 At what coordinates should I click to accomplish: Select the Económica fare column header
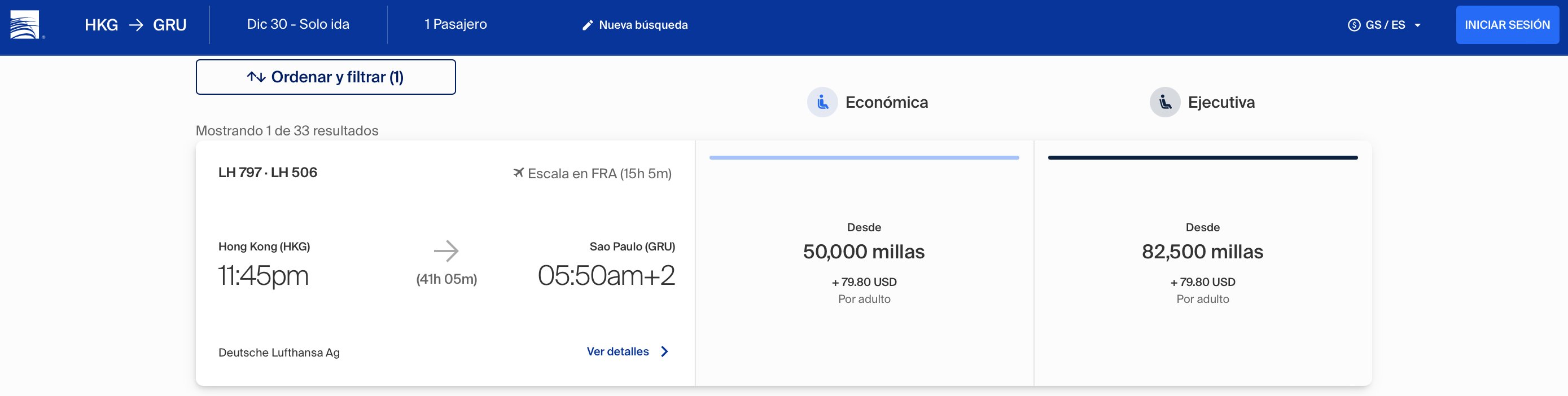pos(868,102)
